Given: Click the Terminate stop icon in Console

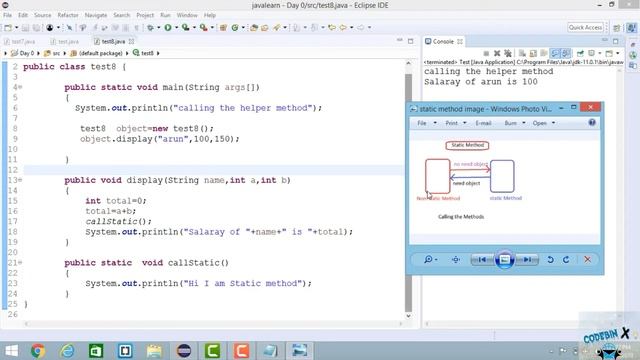Looking at the screenshot, I should pos(486,53).
